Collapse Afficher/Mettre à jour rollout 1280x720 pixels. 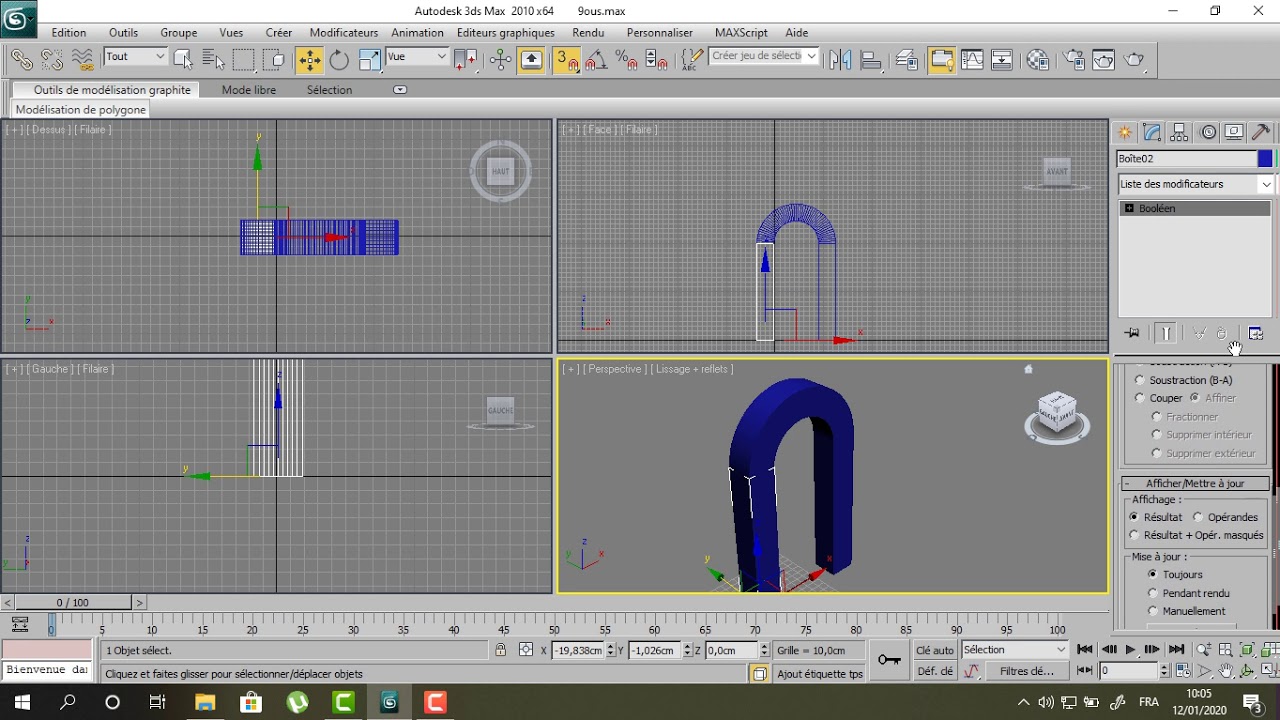coord(1195,483)
